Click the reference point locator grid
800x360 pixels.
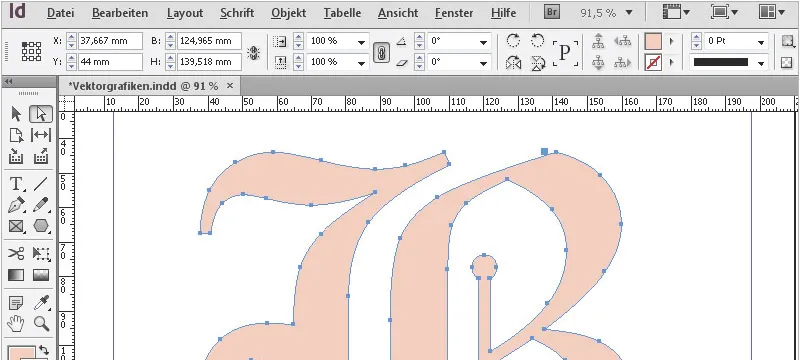(x=31, y=52)
